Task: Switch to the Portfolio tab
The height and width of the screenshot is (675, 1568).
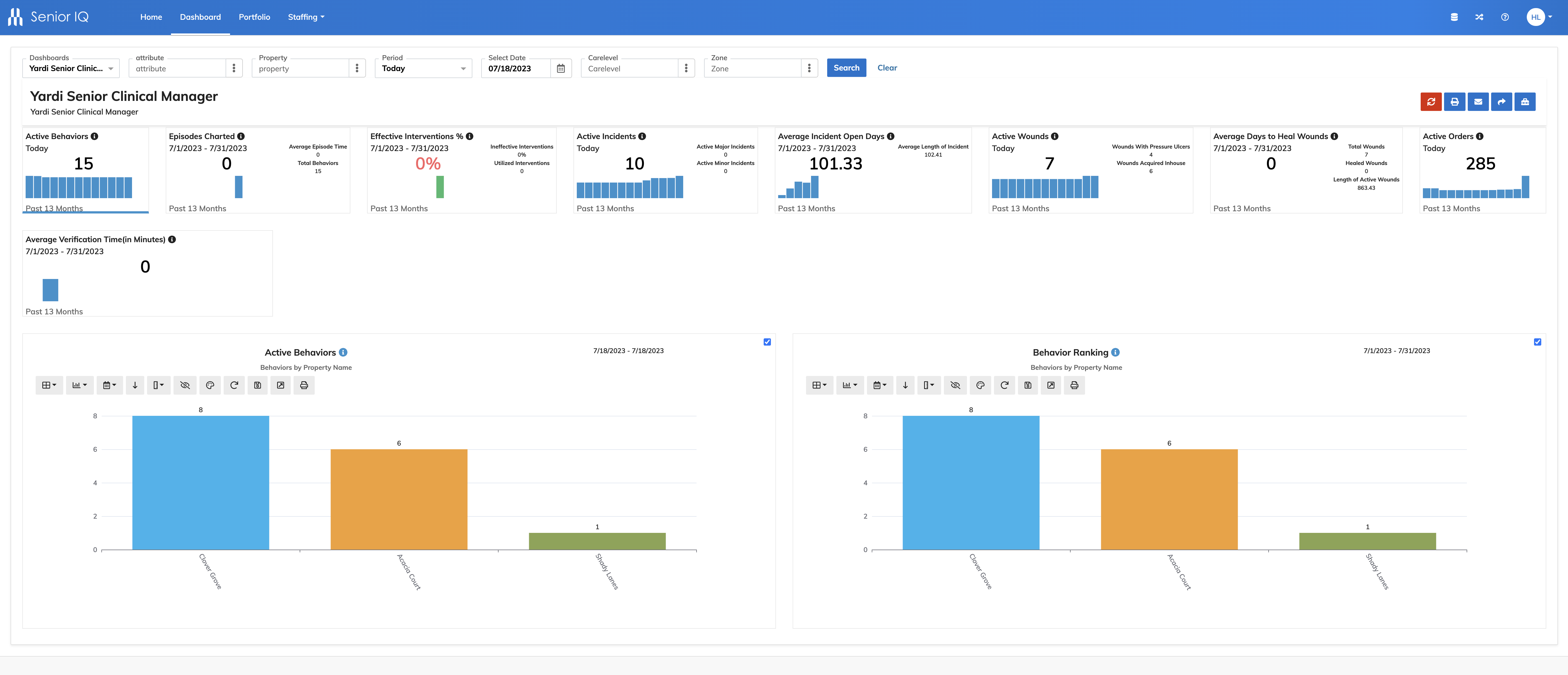Action: coord(255,17)
